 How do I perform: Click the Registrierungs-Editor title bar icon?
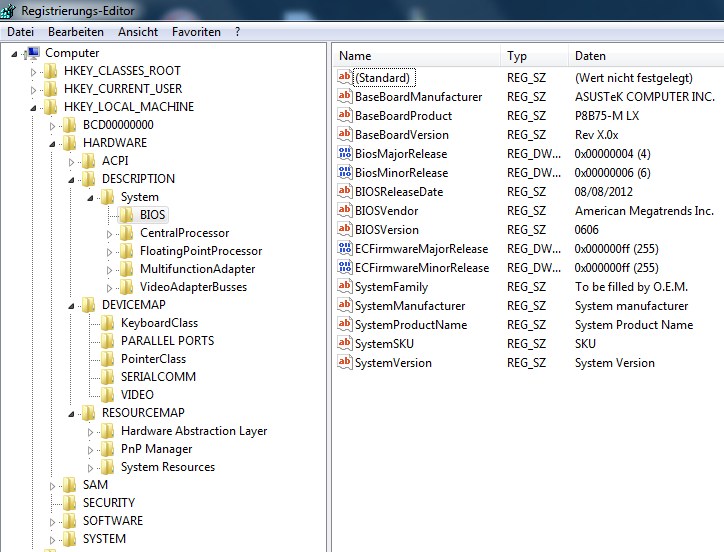8,11
